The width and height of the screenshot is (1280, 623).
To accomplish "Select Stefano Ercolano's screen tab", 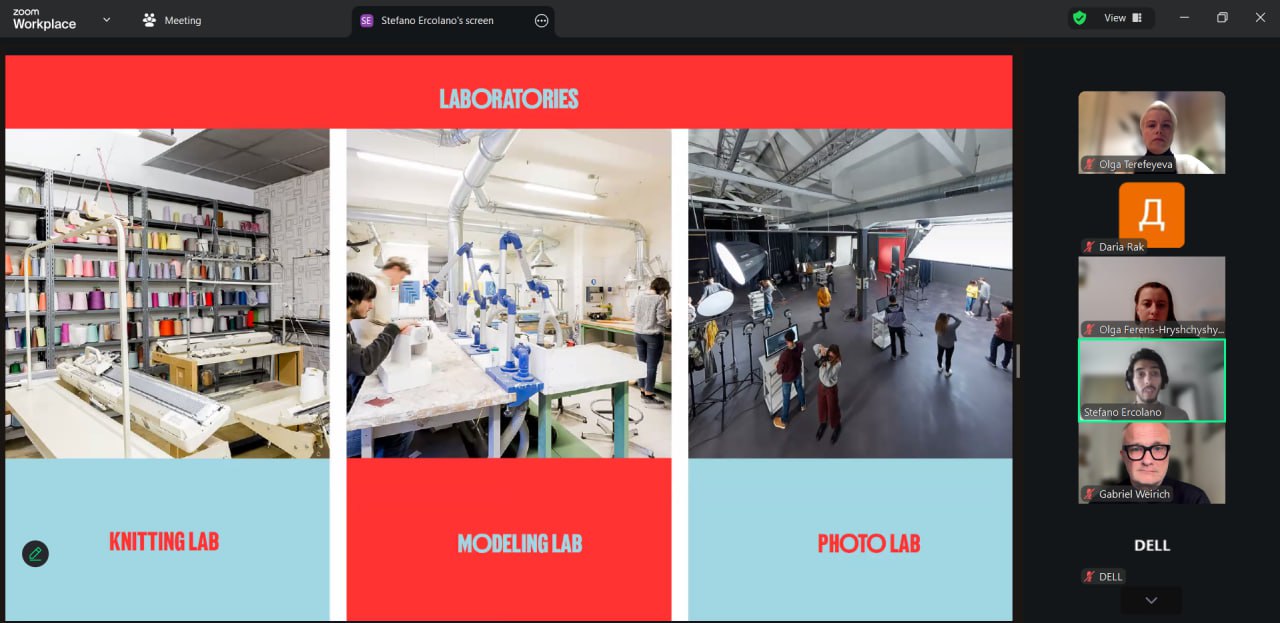I will pos(437,20).
